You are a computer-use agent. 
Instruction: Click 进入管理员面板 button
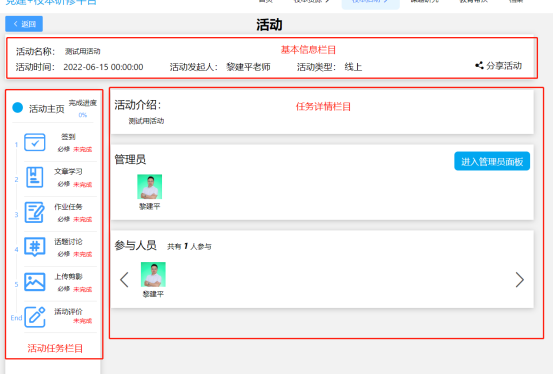(x=492, y=161)
